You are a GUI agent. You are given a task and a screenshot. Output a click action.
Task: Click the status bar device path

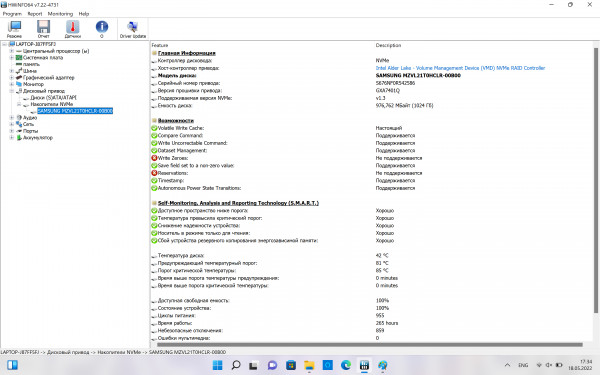(x=113, y=352)
